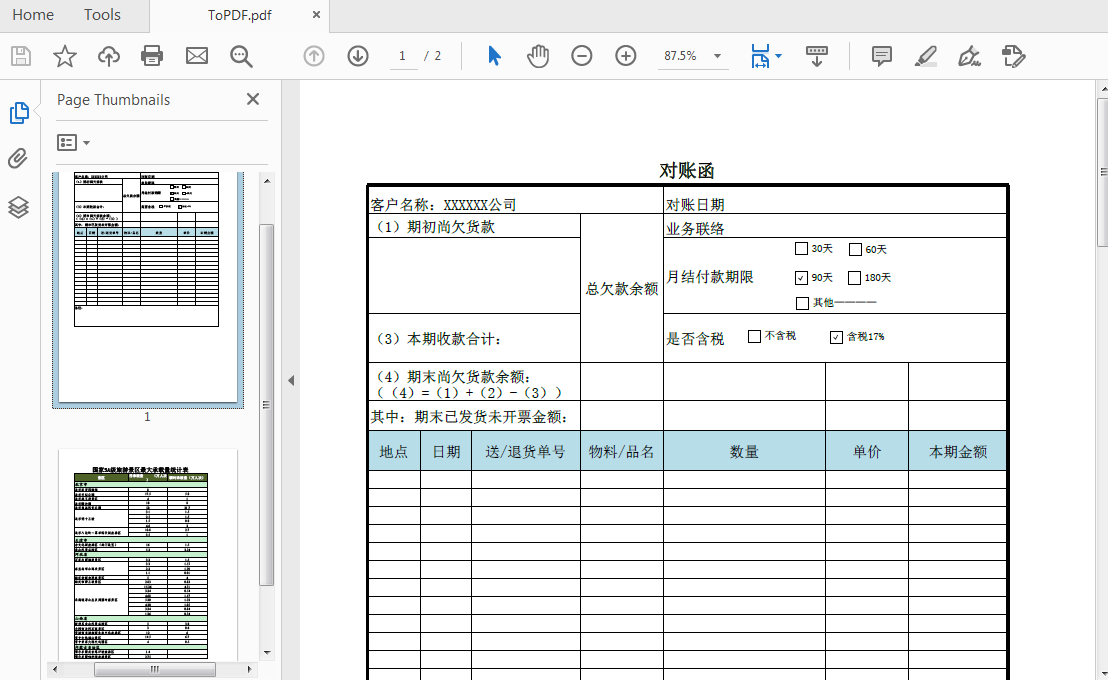Open the Highlight tool
The image size is (1108, 680).
925,56
